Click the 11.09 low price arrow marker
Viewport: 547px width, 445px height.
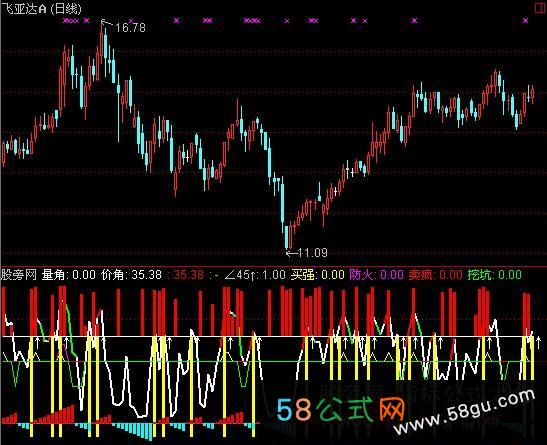coord(307,252)
